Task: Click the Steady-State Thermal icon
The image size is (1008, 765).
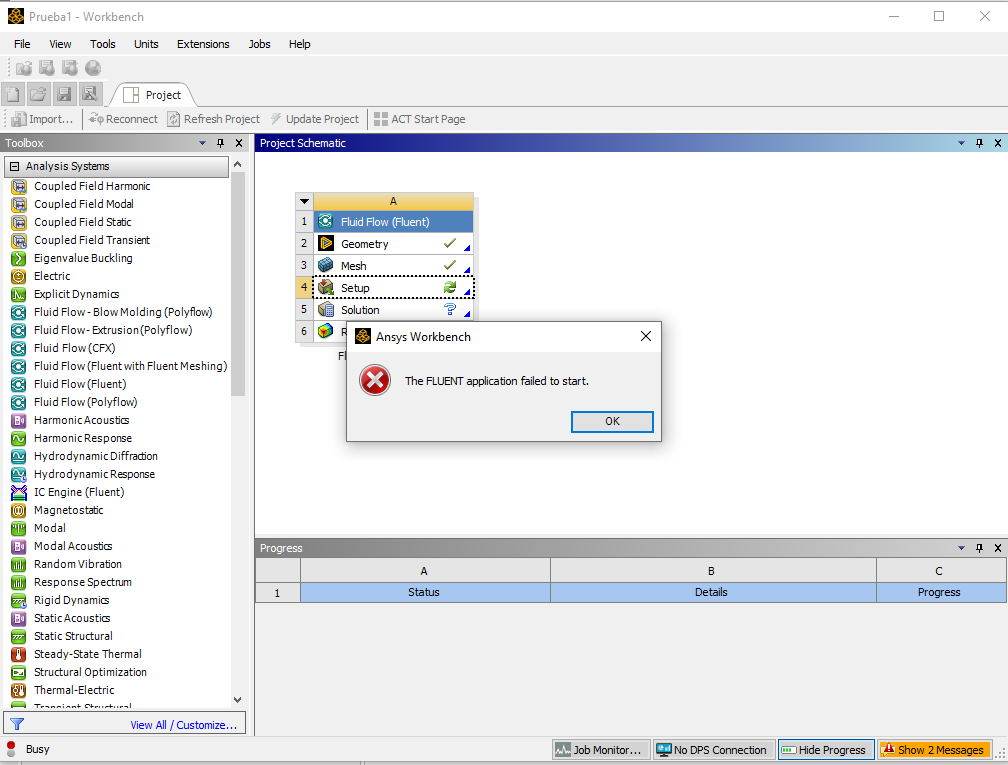Action: (19, 654)
